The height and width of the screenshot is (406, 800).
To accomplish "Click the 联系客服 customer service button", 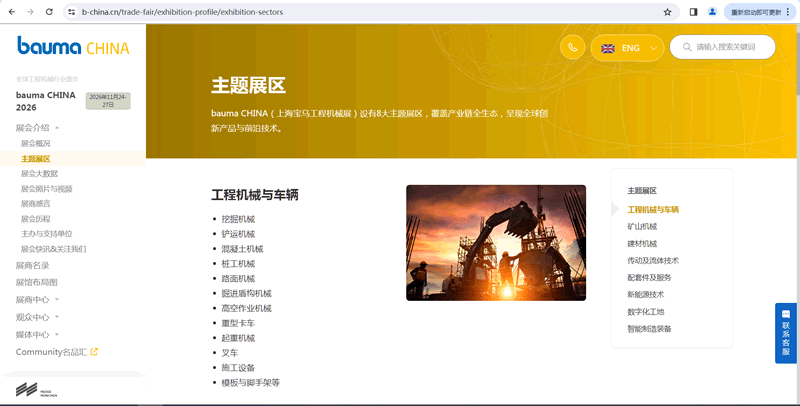I will click(786, 333).
